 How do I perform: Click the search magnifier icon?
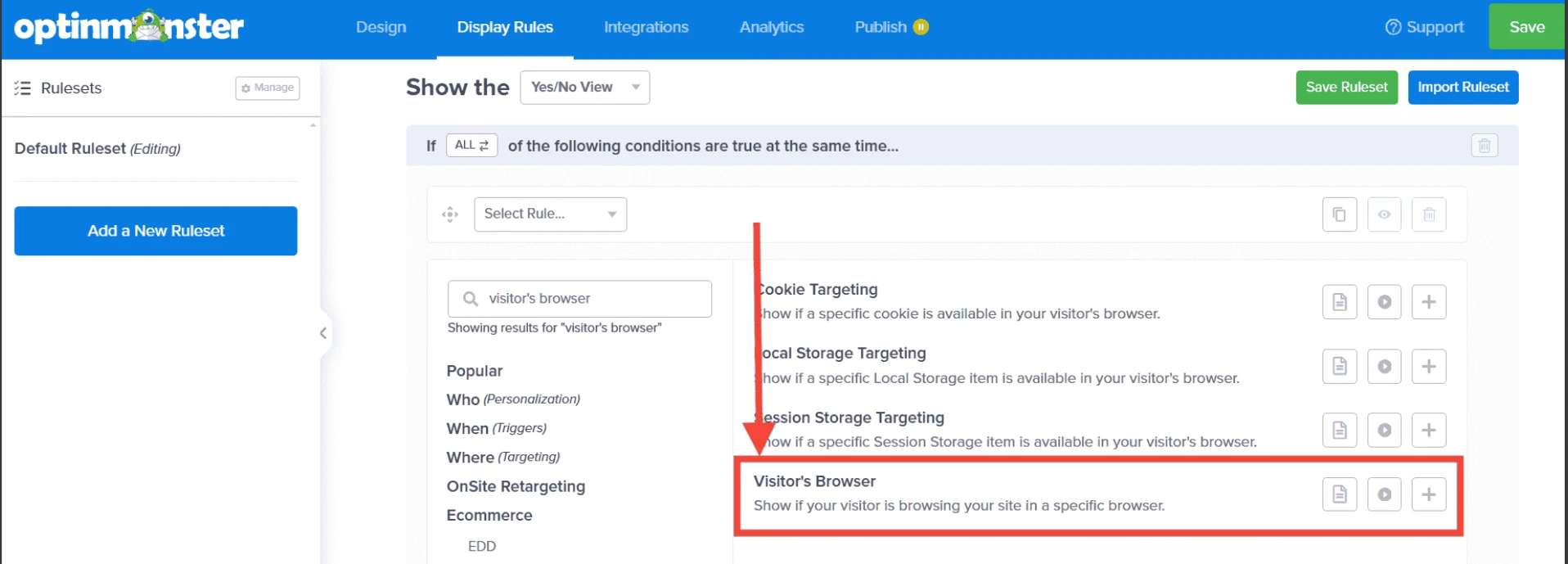click(471, 299)
